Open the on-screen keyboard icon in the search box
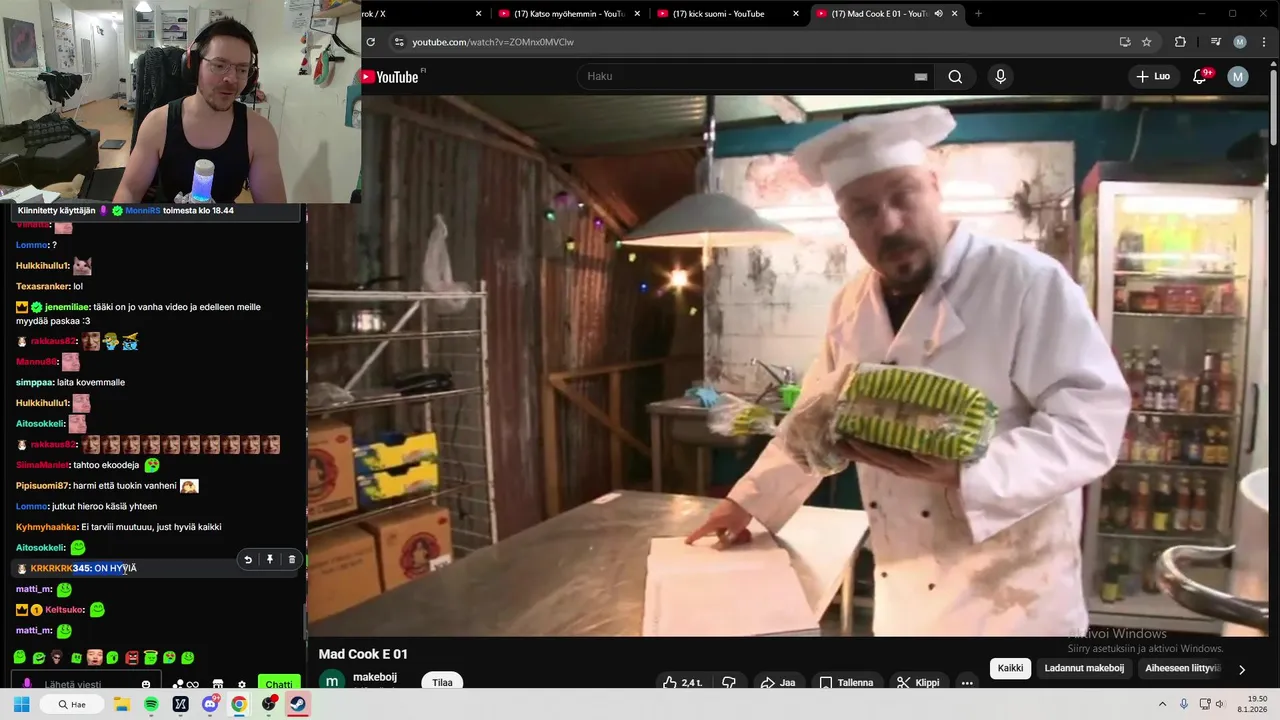This screenshot has height=720, width=1280. tap(921, 77)
